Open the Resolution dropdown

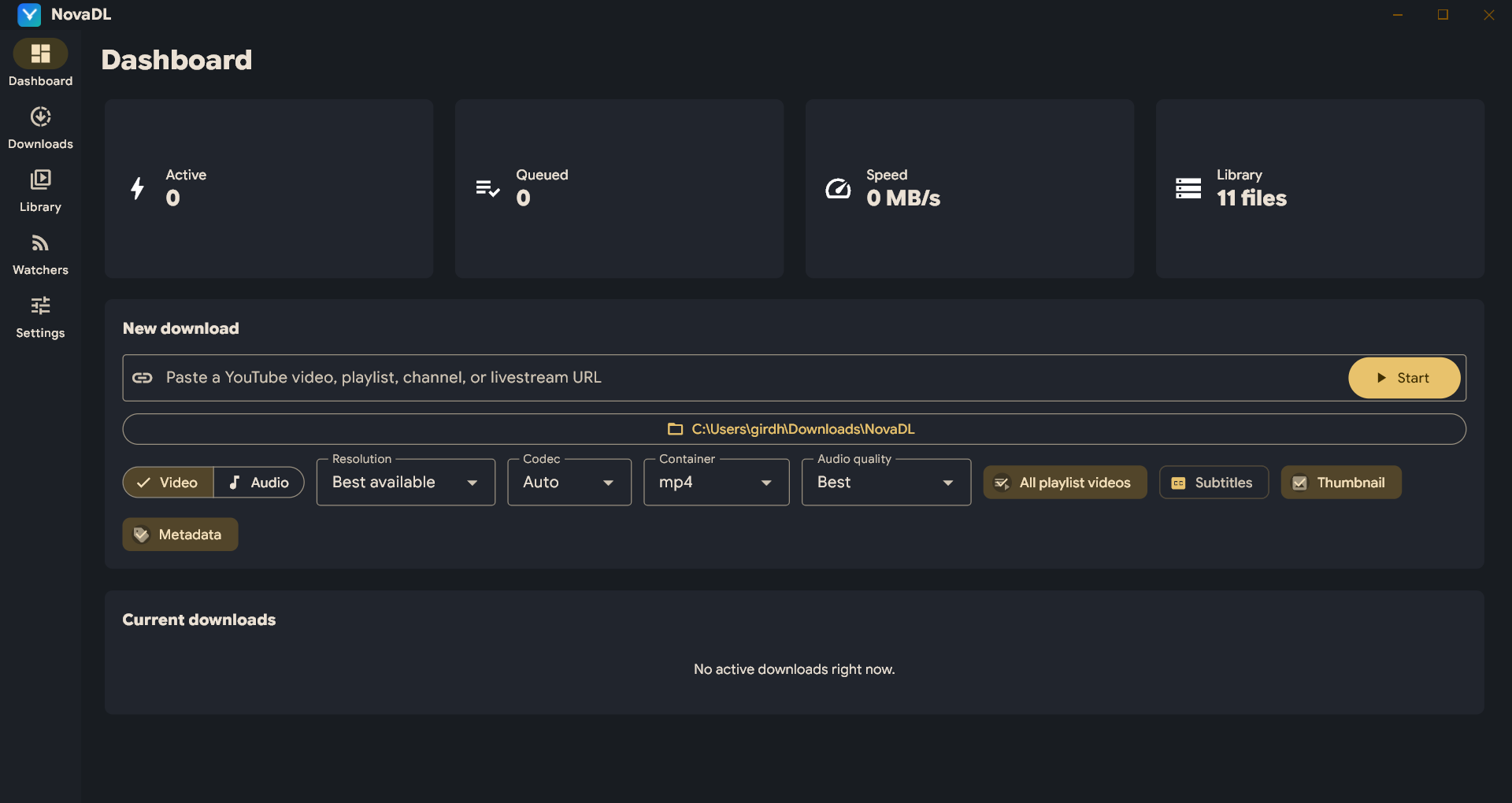(x=406, y=482)
